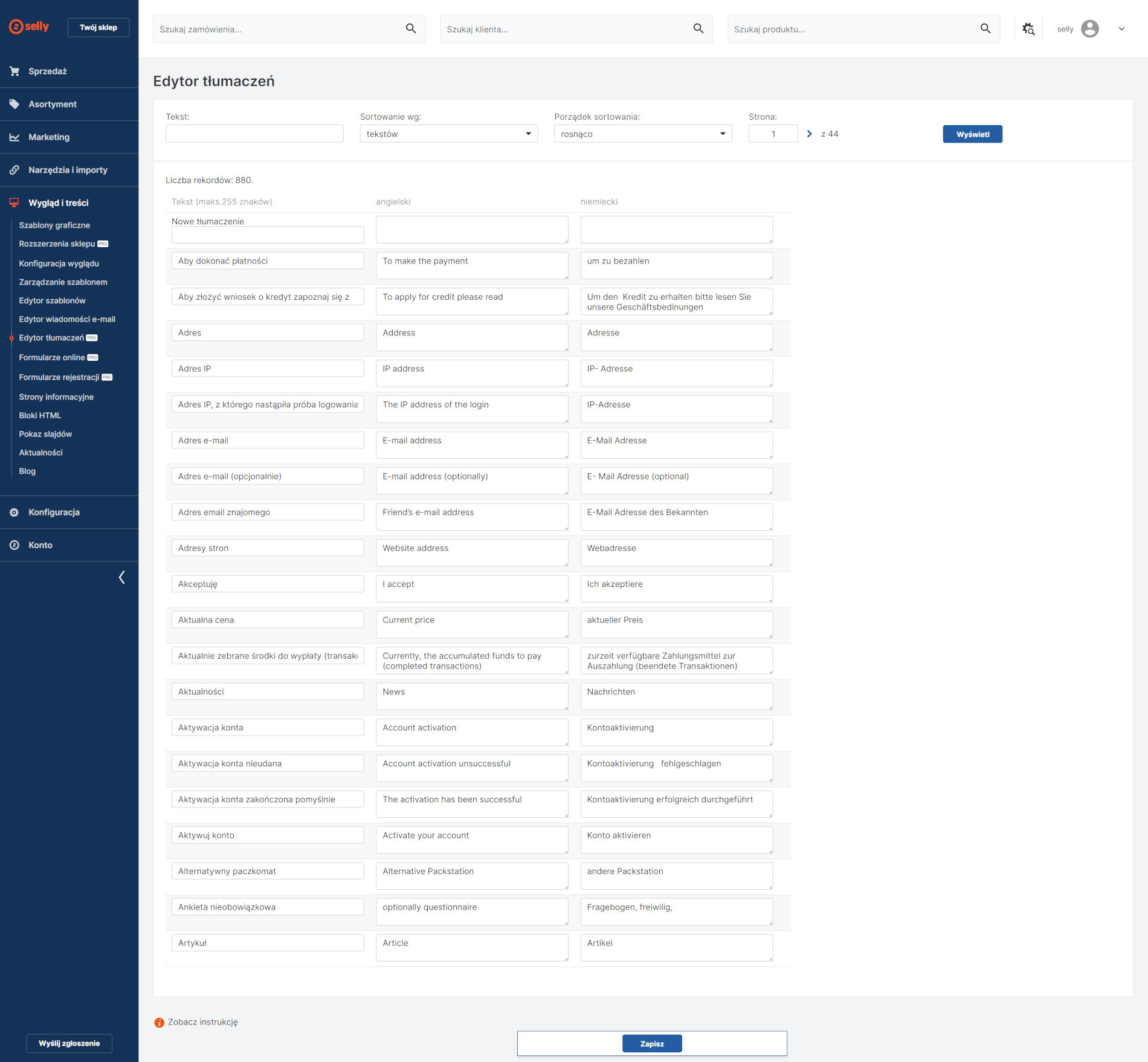Edit English translation 'Article'
Image resolution: width=1148 pixels, height=1062 pixels.
472,948
